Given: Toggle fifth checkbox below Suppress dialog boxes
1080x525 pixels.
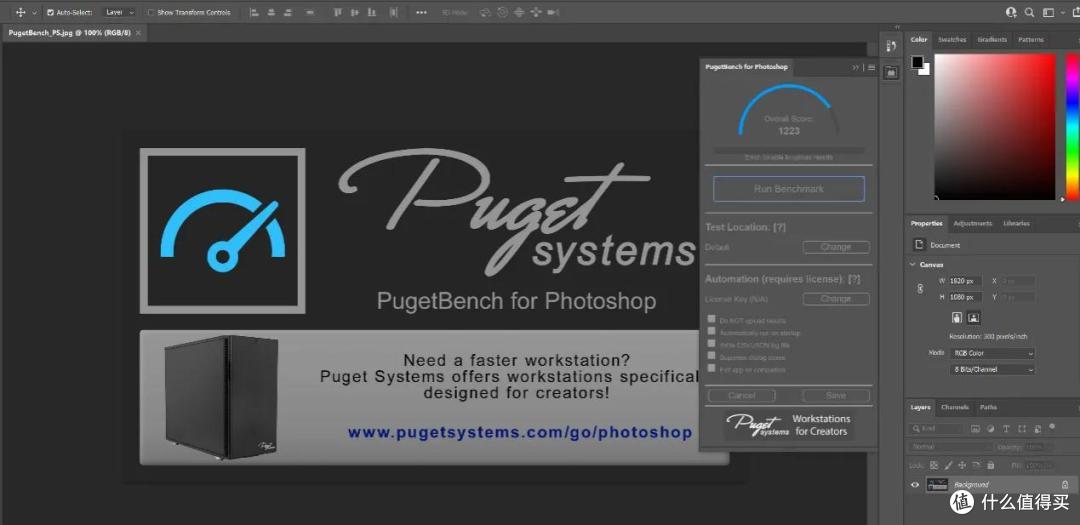Looking at the screenshot, I should (712, 369).
